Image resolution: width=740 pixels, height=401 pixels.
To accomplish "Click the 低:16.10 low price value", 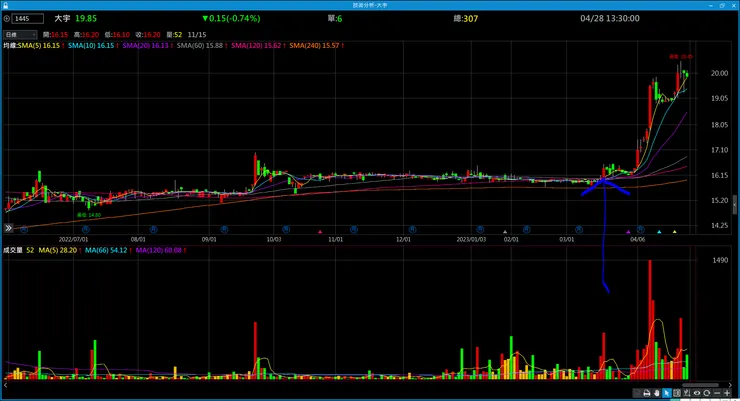I will [117, 35].
